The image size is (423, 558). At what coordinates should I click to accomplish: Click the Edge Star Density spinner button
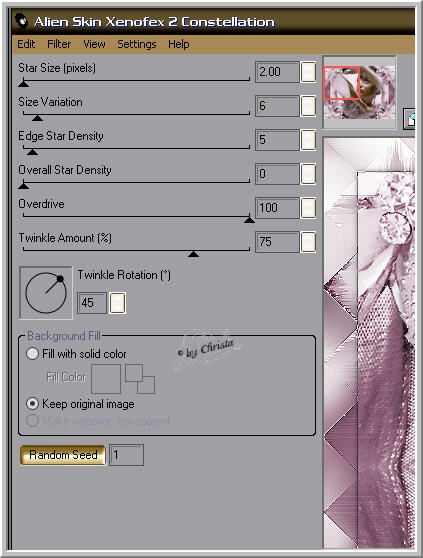(308, 140)
